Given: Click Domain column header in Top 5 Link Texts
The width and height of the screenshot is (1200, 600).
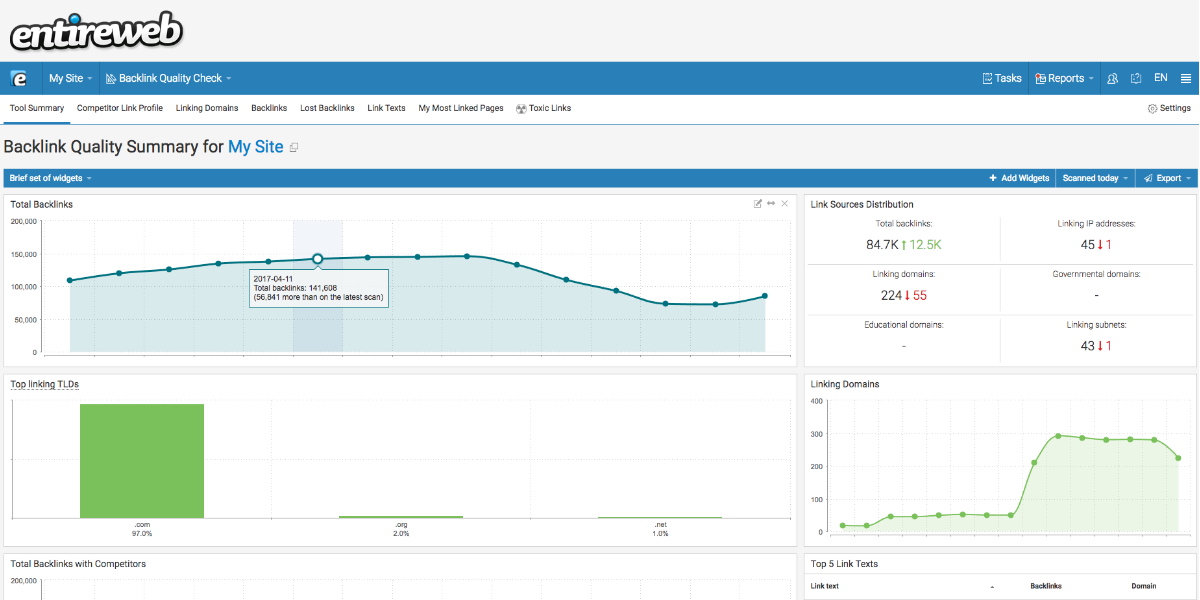Looking at the screenshot, I should [x=1144, y=586].
